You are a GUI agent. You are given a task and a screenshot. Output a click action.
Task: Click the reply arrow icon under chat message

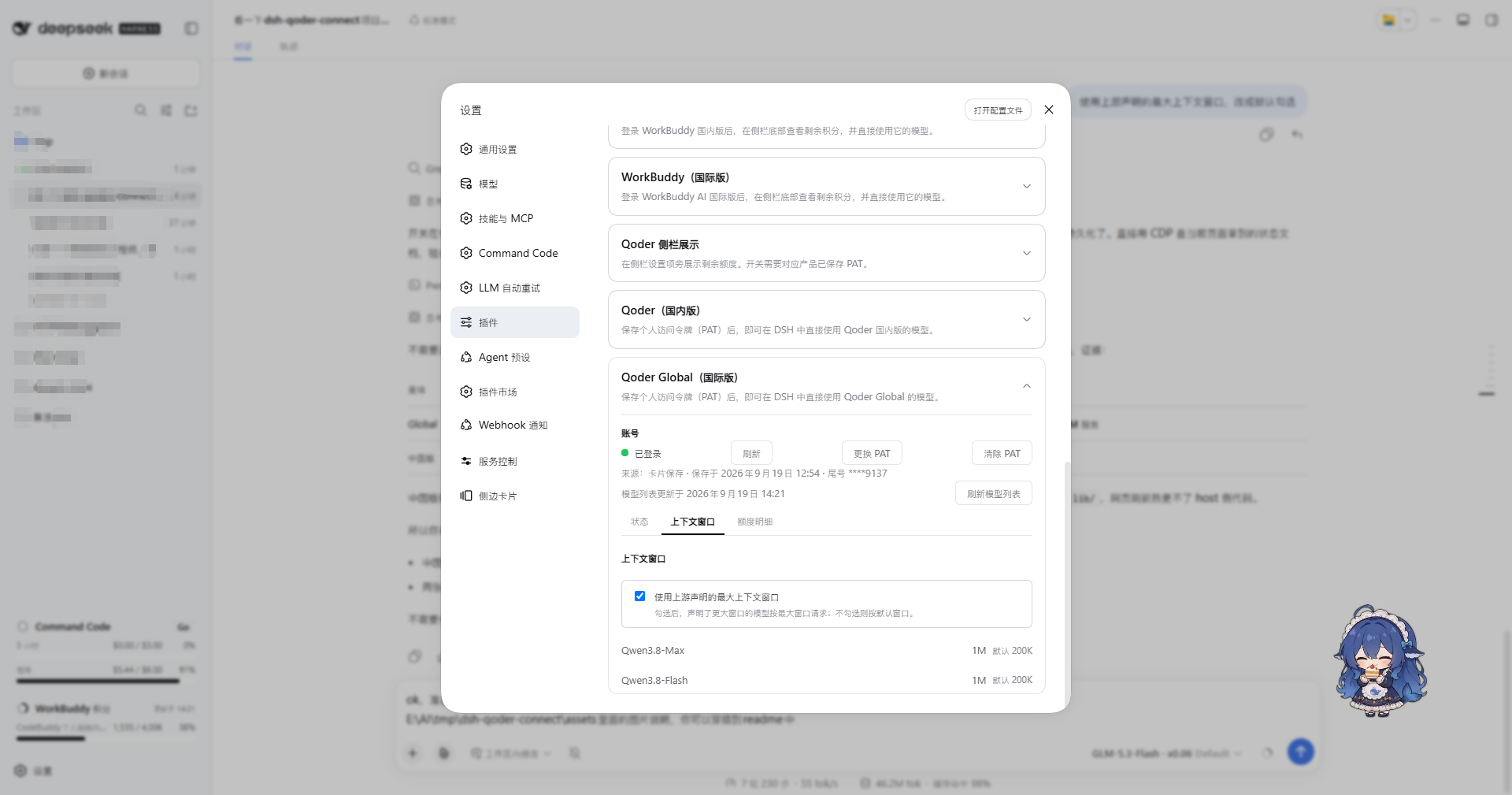(1297, 135)
